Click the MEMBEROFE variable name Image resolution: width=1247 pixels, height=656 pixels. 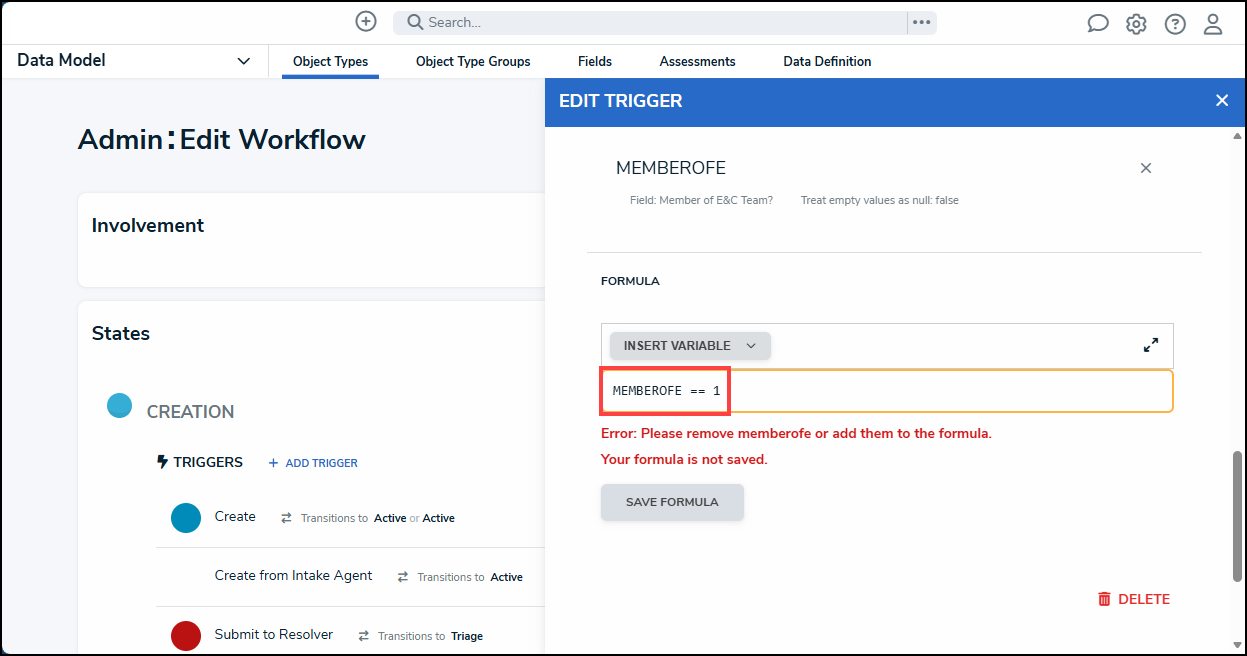pos(671,168)
